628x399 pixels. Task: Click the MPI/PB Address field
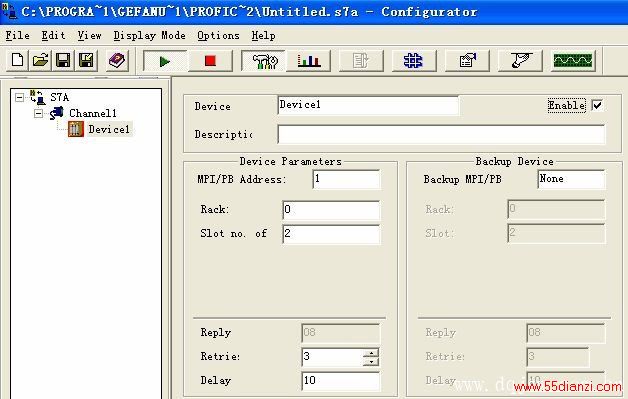pos(346,179)
